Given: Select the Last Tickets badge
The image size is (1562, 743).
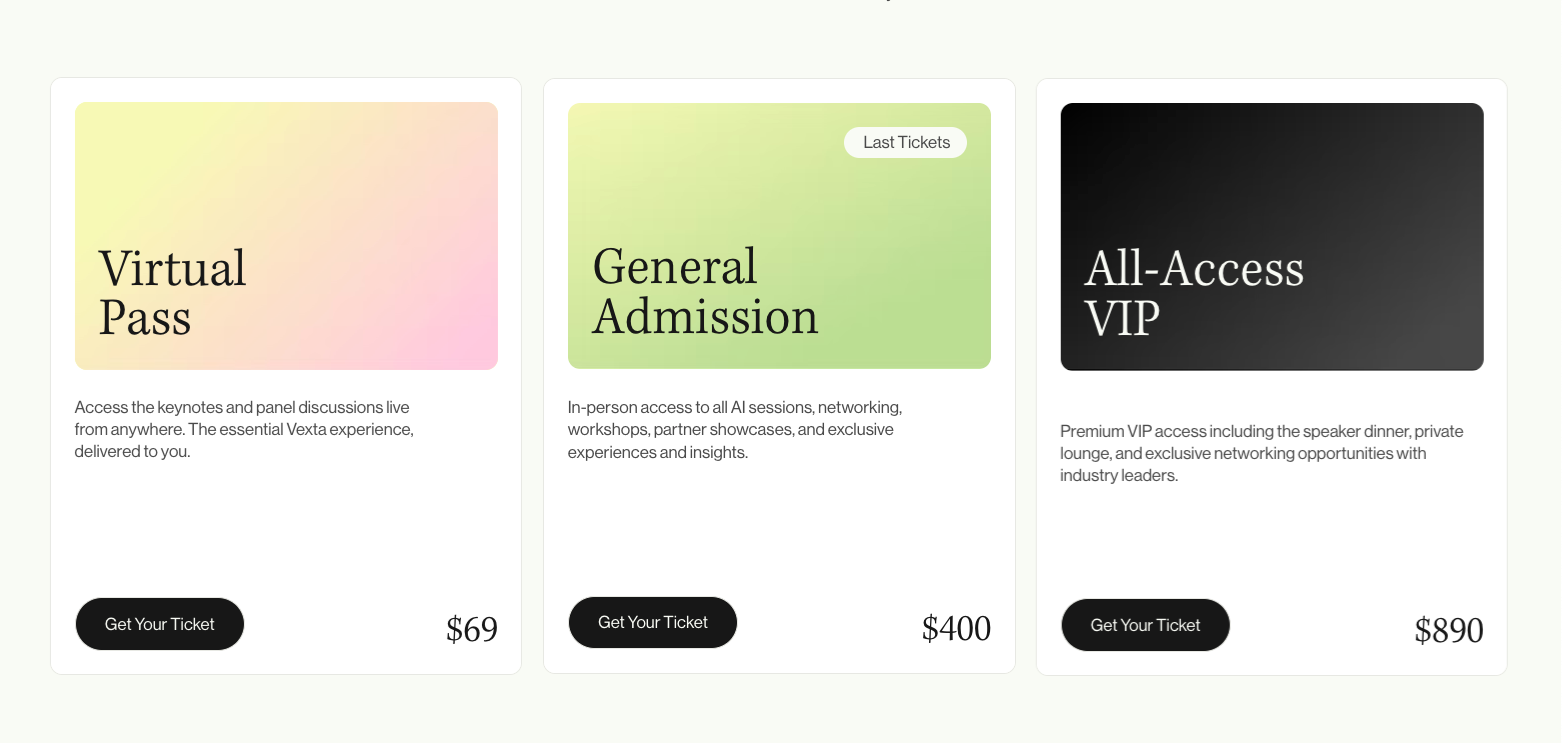Looking at the screenshot, I should coord(906,142).
